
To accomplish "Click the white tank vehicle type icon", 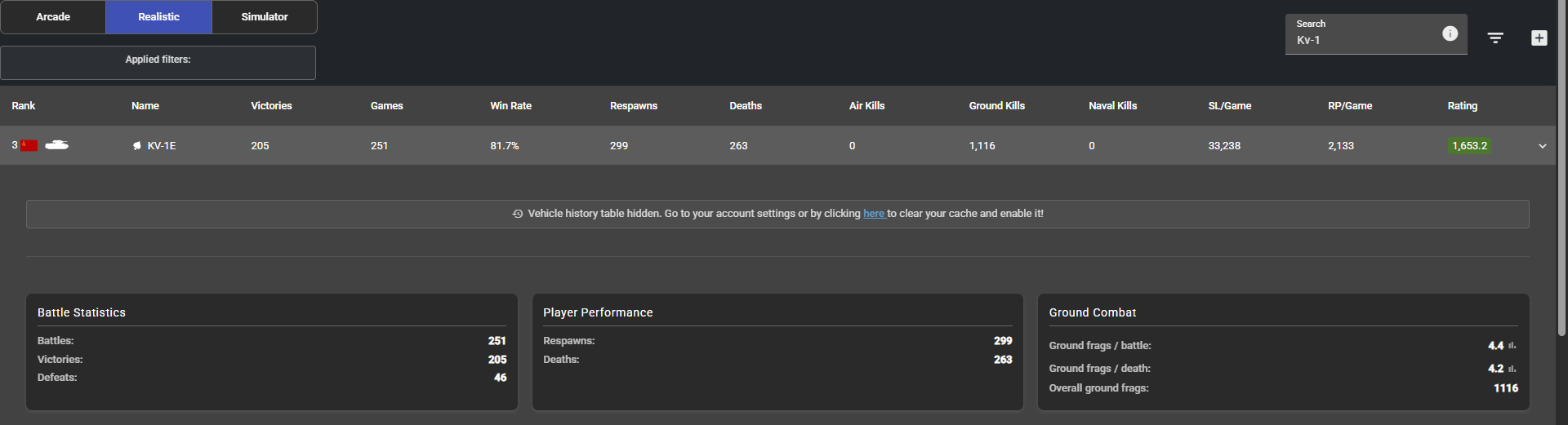I will point(56,145).
